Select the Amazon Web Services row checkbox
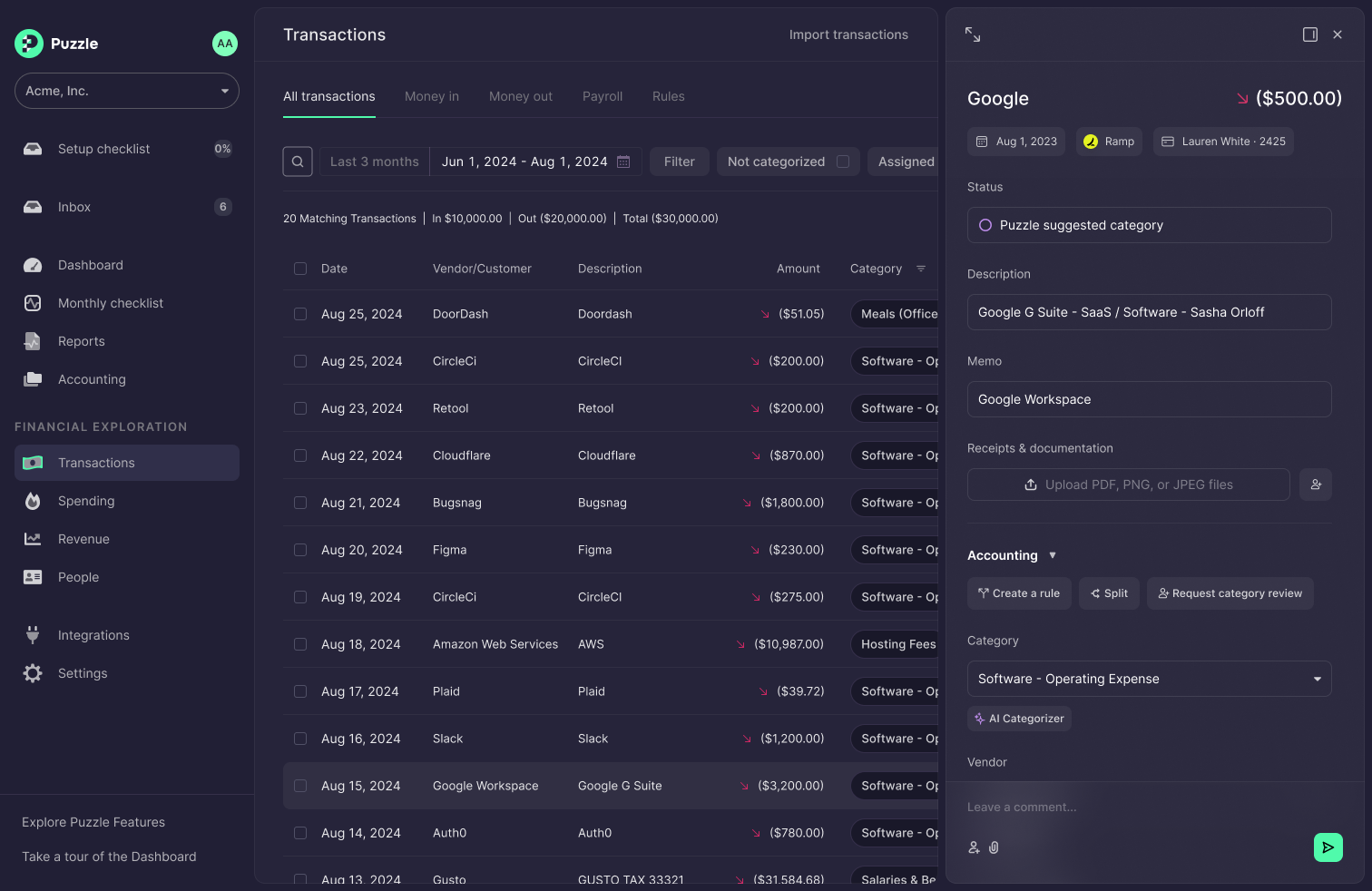This screenshot has width=1372, height=891. (300, 644)
